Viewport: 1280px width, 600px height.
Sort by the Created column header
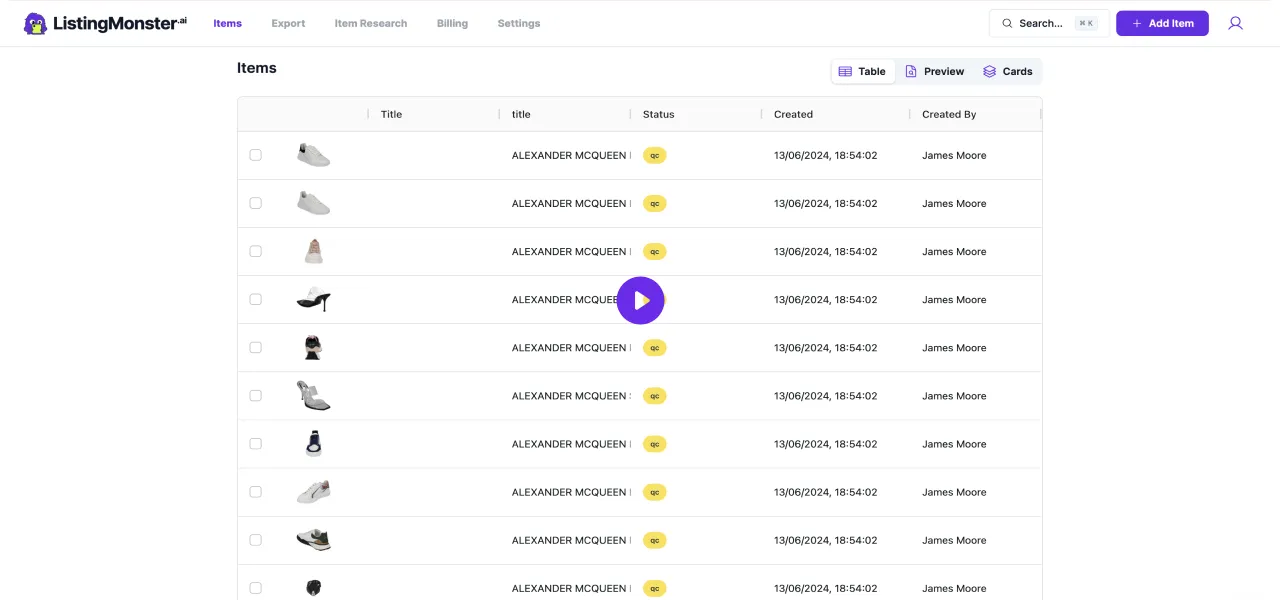pyautogui.click(x=793, y=114)
